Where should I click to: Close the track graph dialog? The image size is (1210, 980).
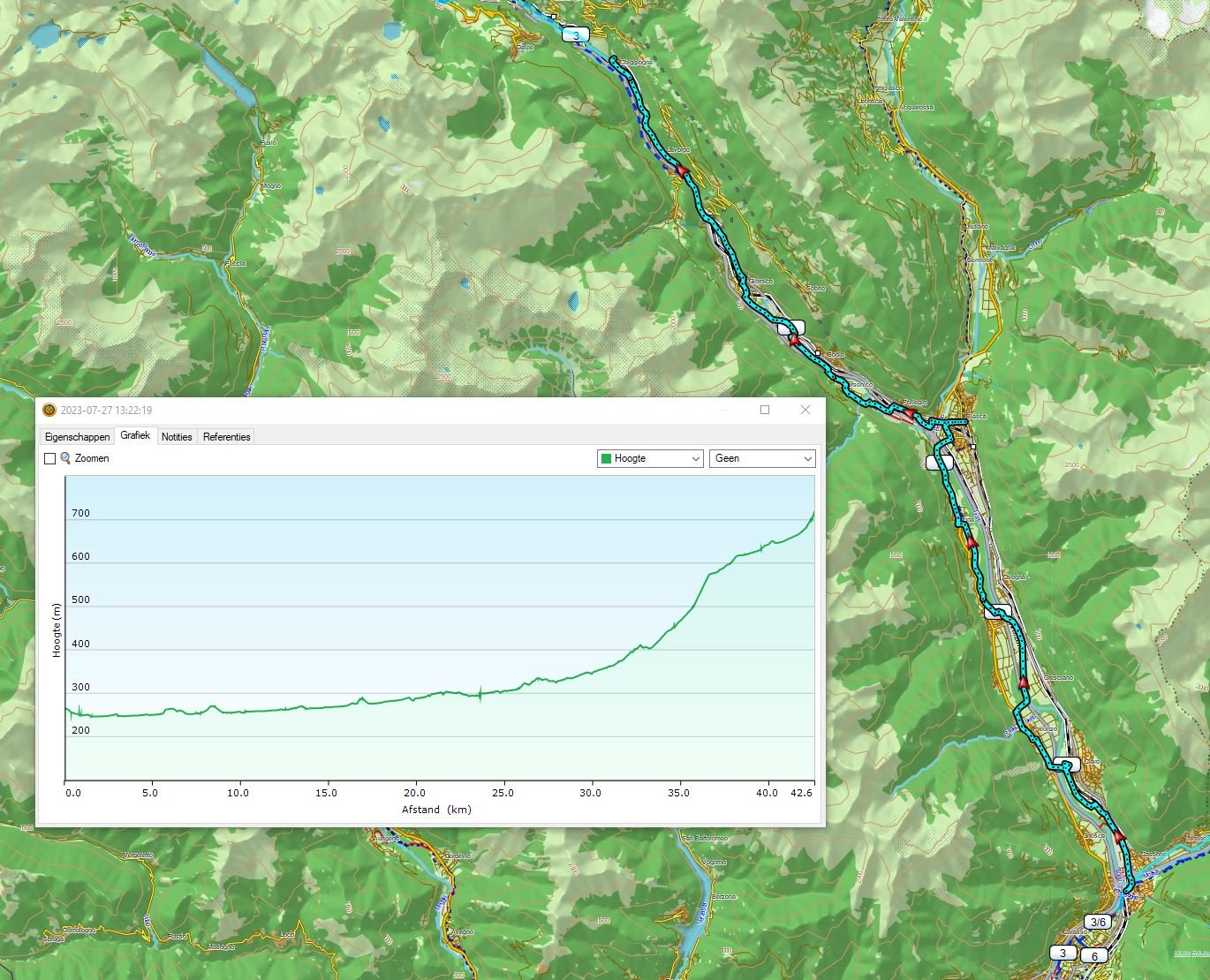805,410
